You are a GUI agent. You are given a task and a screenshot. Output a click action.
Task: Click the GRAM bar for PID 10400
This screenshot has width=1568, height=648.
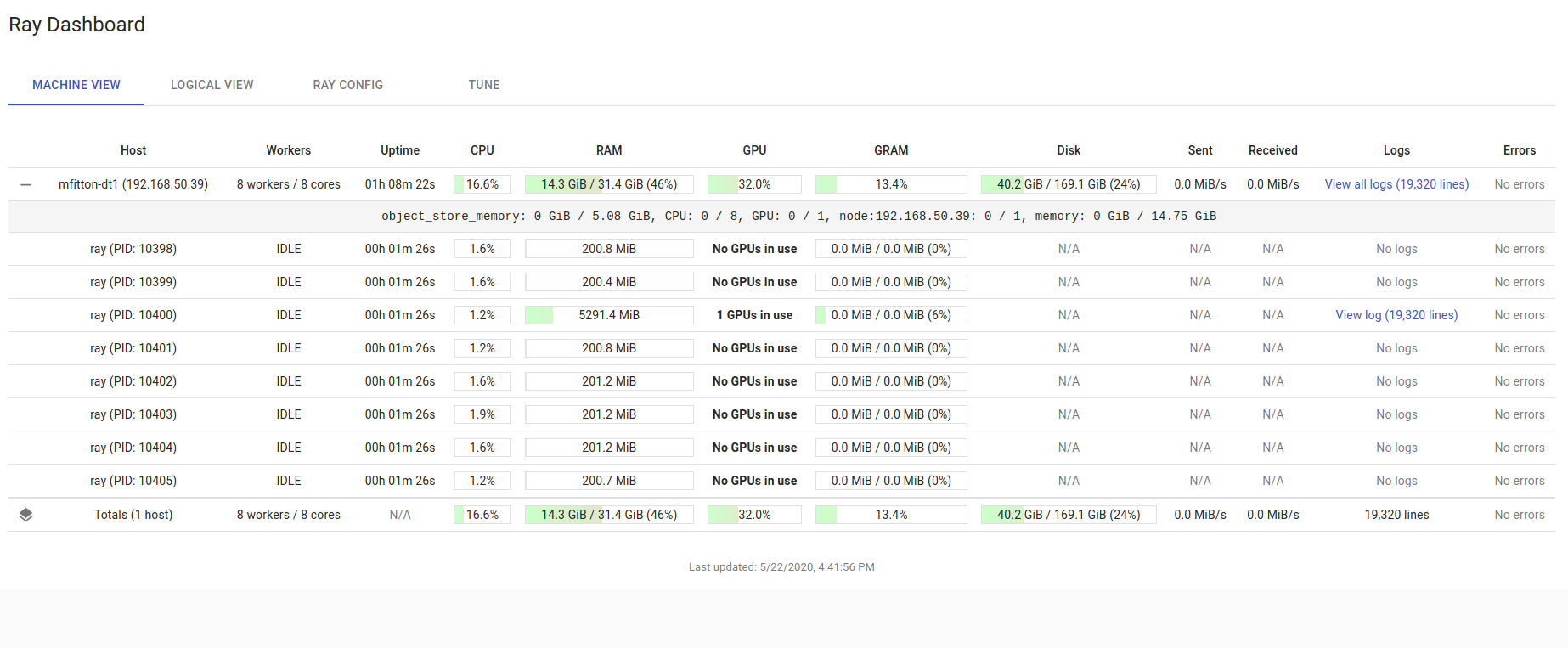(891, 315)
